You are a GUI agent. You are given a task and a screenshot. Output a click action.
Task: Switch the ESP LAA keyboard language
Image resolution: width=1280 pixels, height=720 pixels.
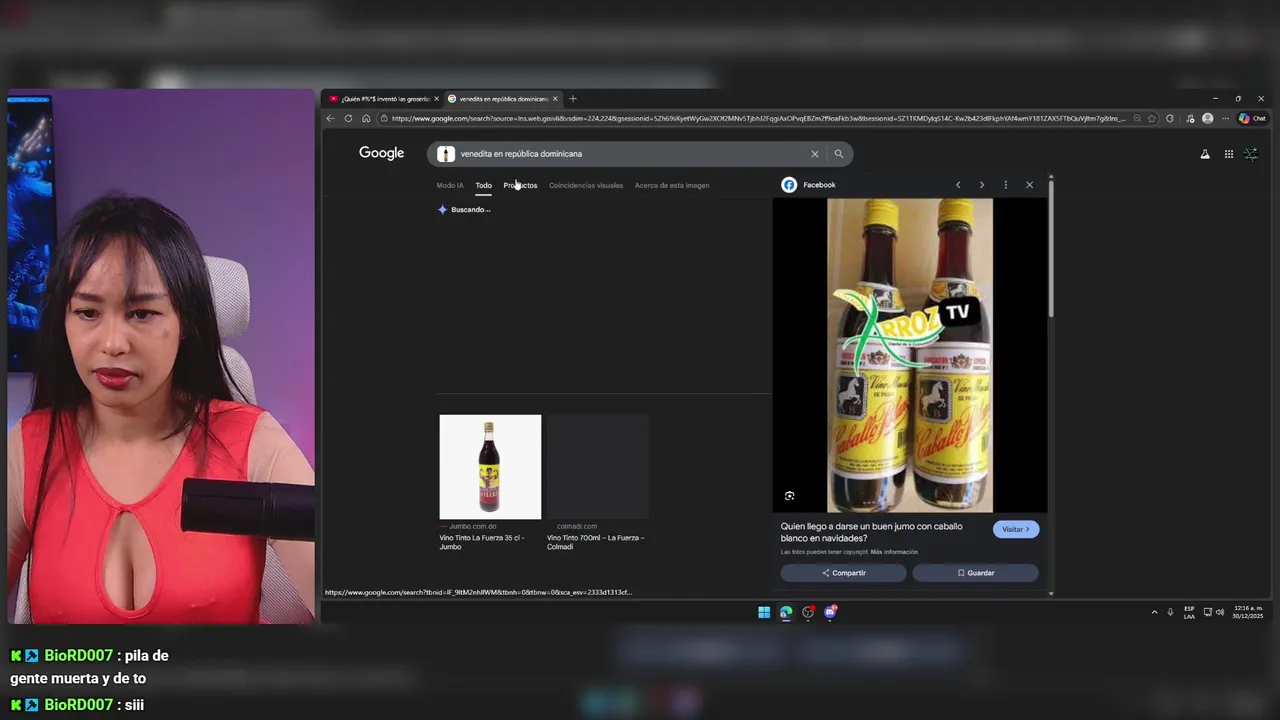point(1189,612)
